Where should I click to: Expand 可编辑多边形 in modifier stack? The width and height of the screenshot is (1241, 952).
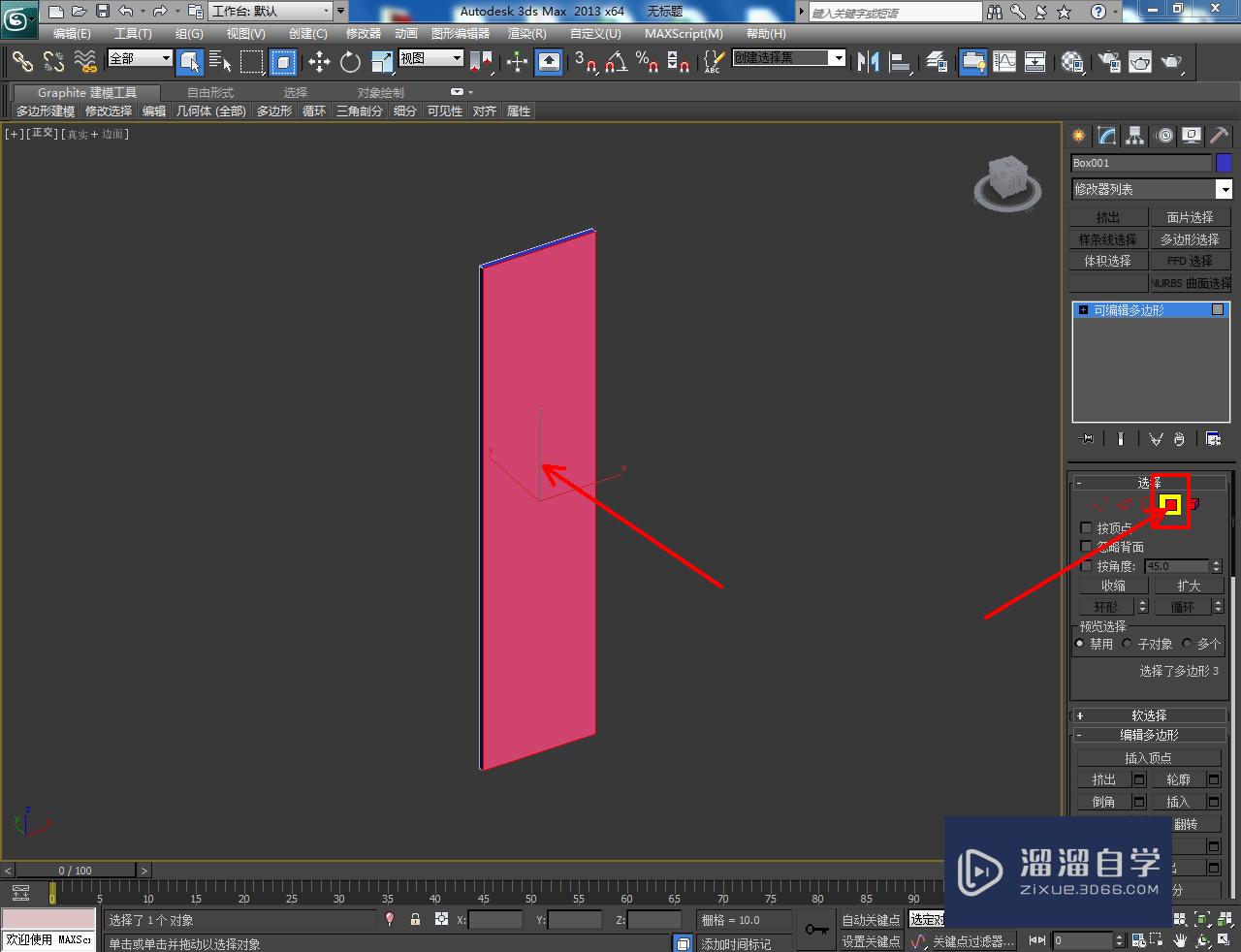(1083, 310)
